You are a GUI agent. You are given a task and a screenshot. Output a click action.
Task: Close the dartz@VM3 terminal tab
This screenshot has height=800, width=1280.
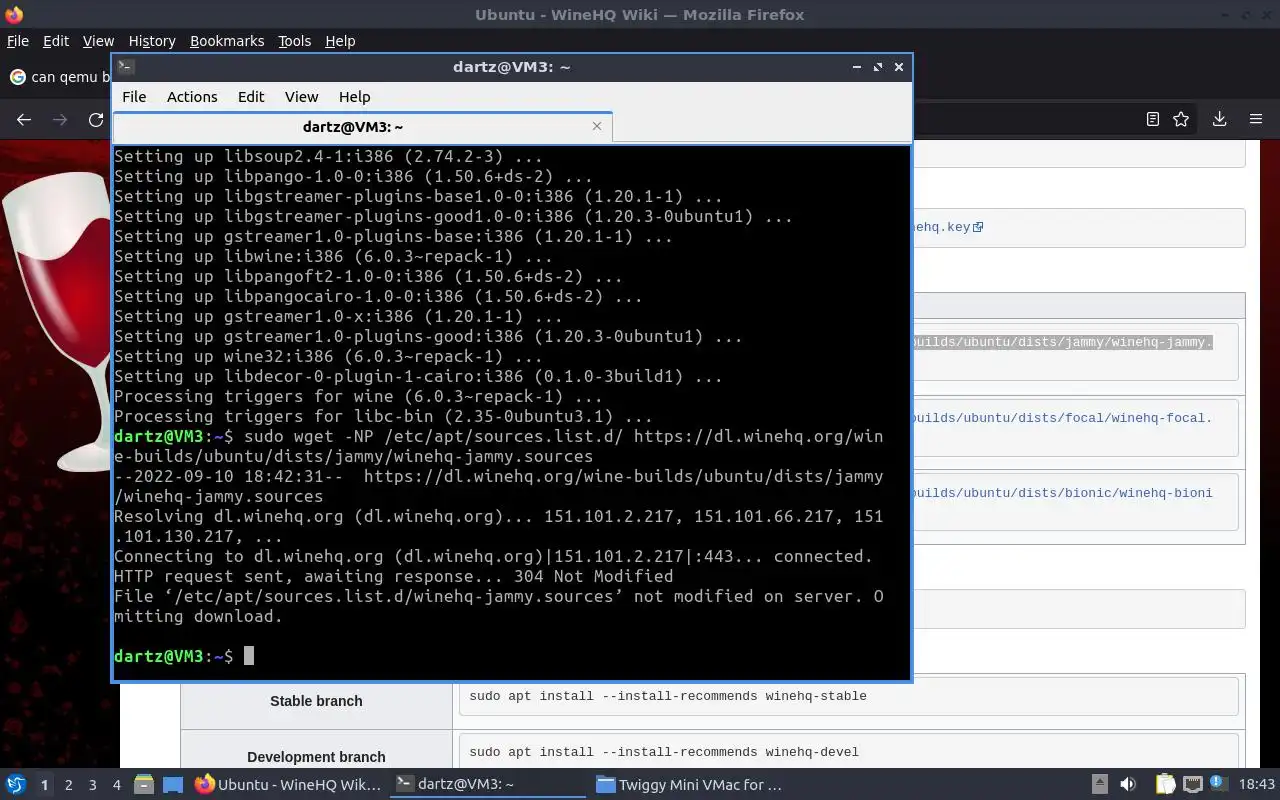coord(597,126)
